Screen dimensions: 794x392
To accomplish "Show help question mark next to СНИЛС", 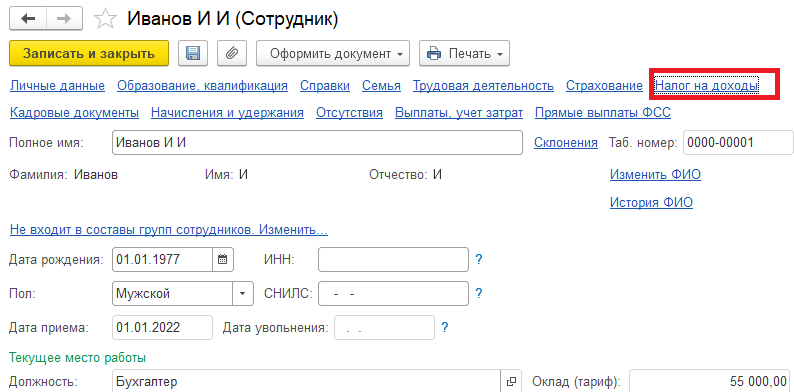I will point(479,293).
